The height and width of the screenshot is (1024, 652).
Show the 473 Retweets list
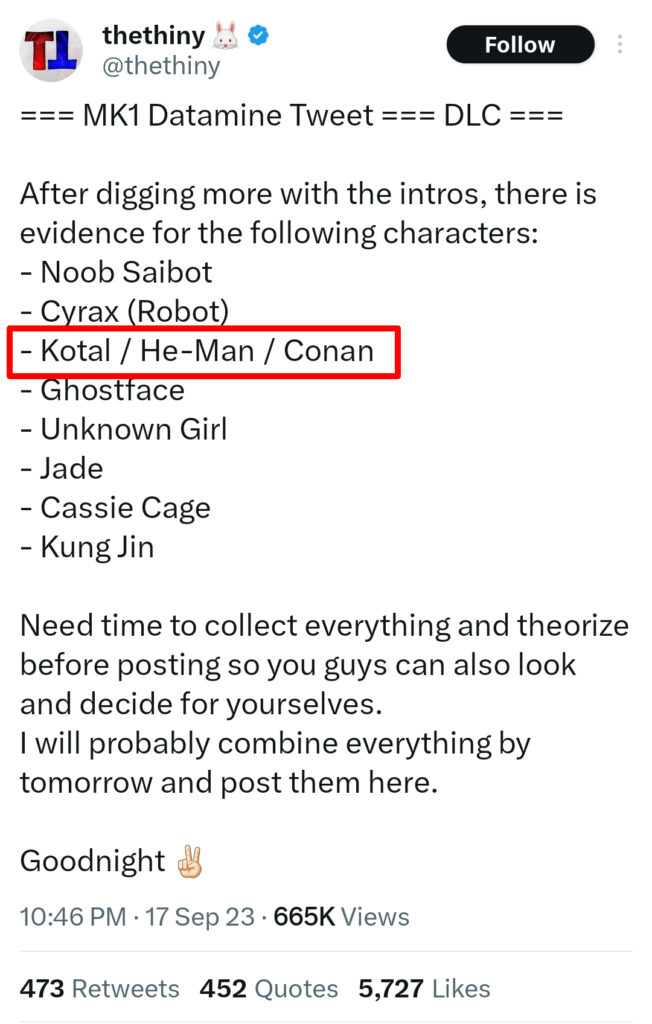(x=99, y=989)
